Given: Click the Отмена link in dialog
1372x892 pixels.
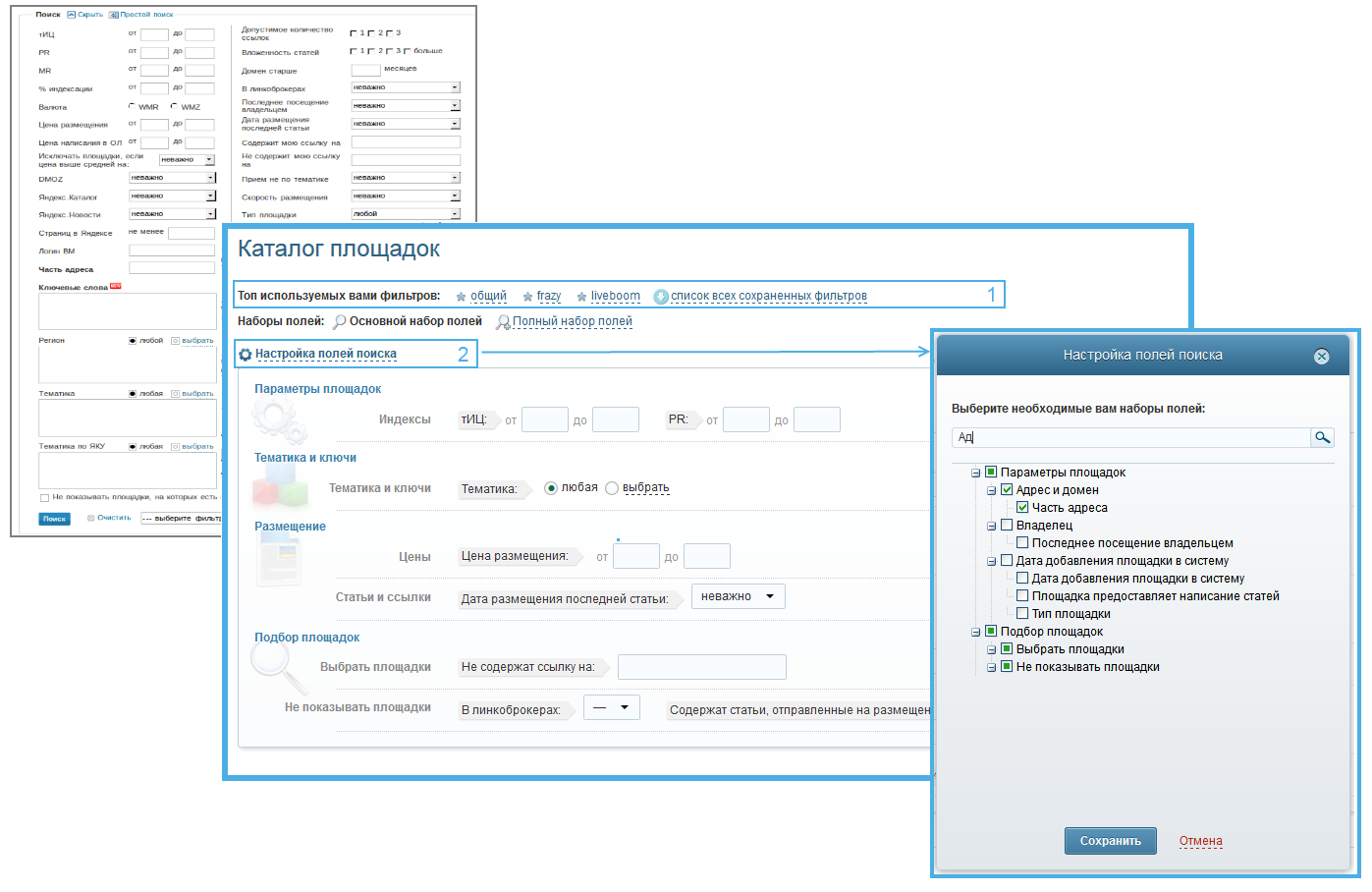Looking at the screenshot, I should point(1200,841).
